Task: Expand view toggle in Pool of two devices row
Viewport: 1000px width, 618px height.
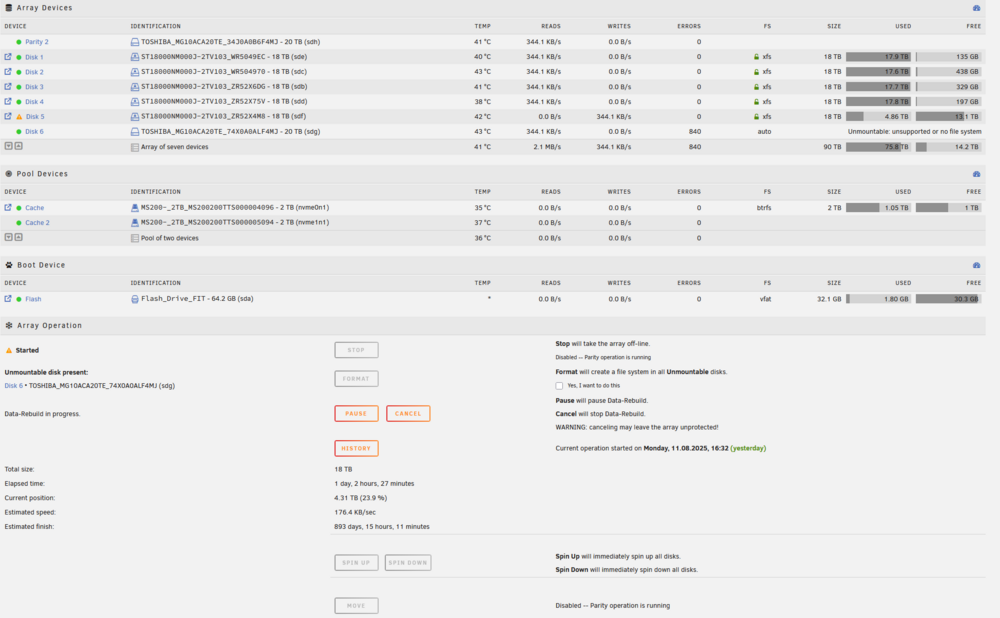Action: pos(18,237)
